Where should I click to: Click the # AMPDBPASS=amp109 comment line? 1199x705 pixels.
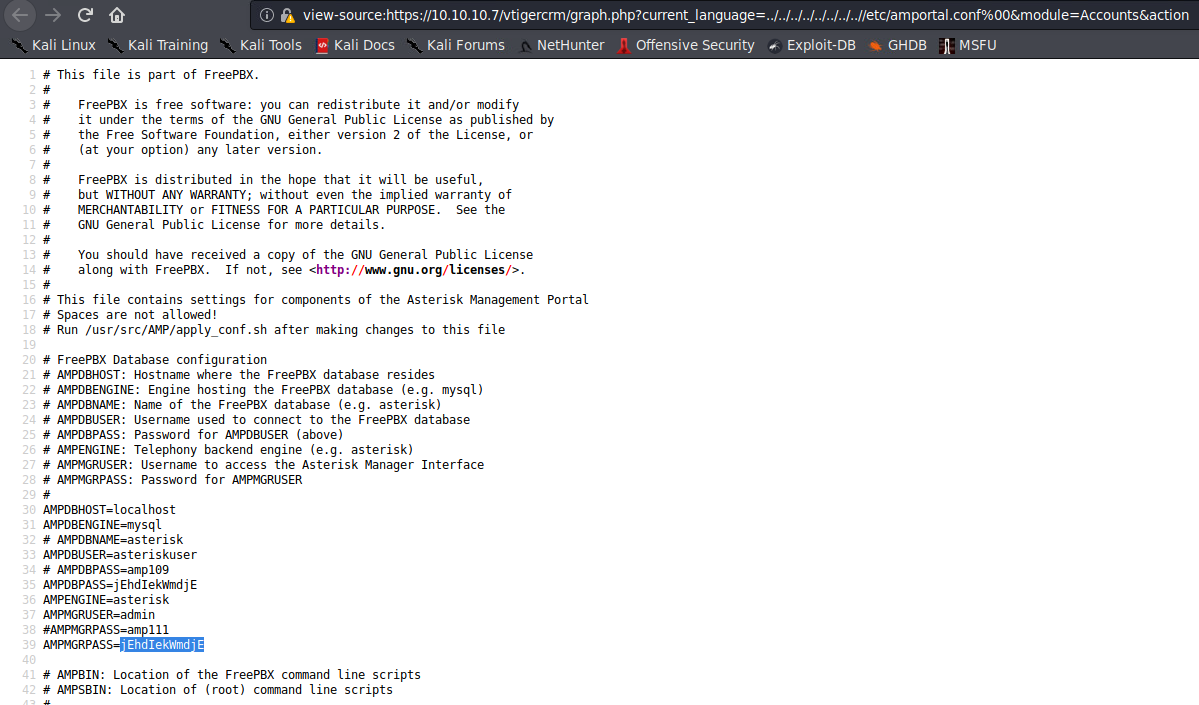click(x=106, y=570)
